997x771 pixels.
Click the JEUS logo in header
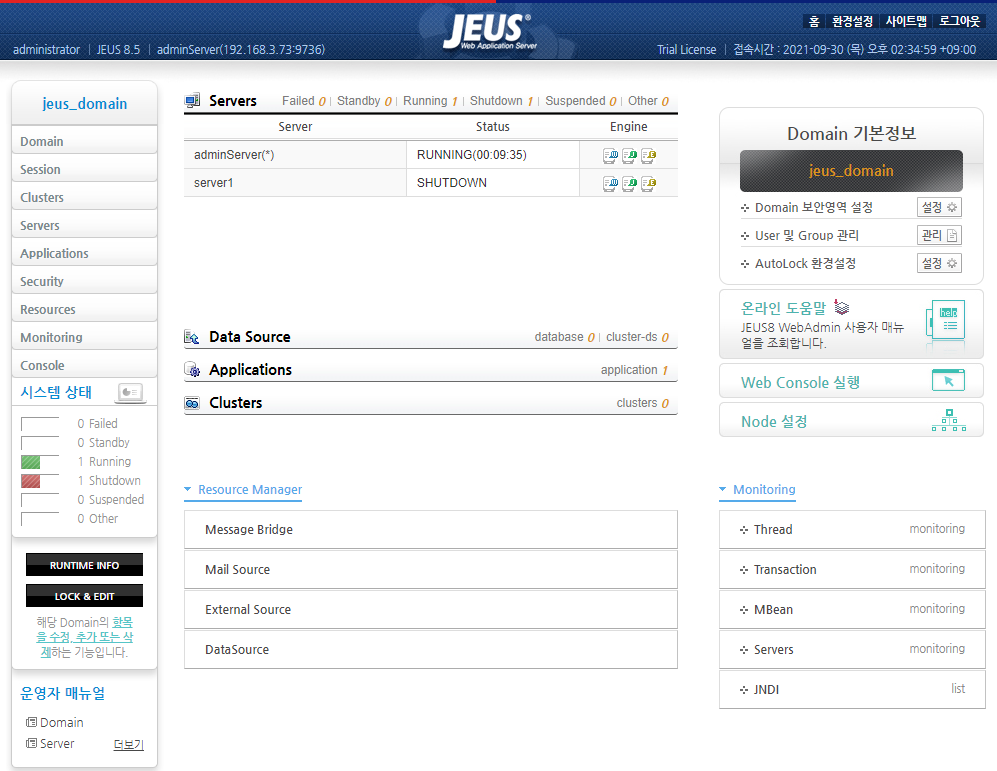tap(489, 31)
